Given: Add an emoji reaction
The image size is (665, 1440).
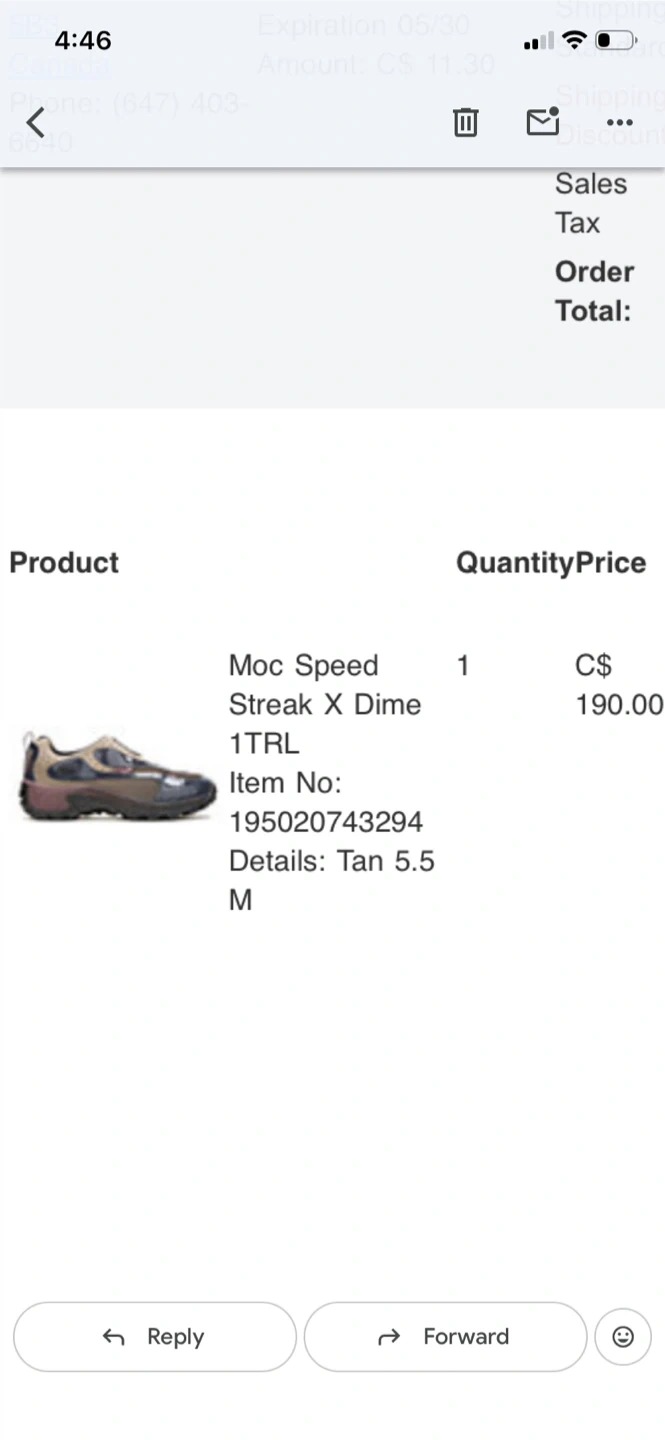Looking at the screenshot, I should tap(622, 1337).
